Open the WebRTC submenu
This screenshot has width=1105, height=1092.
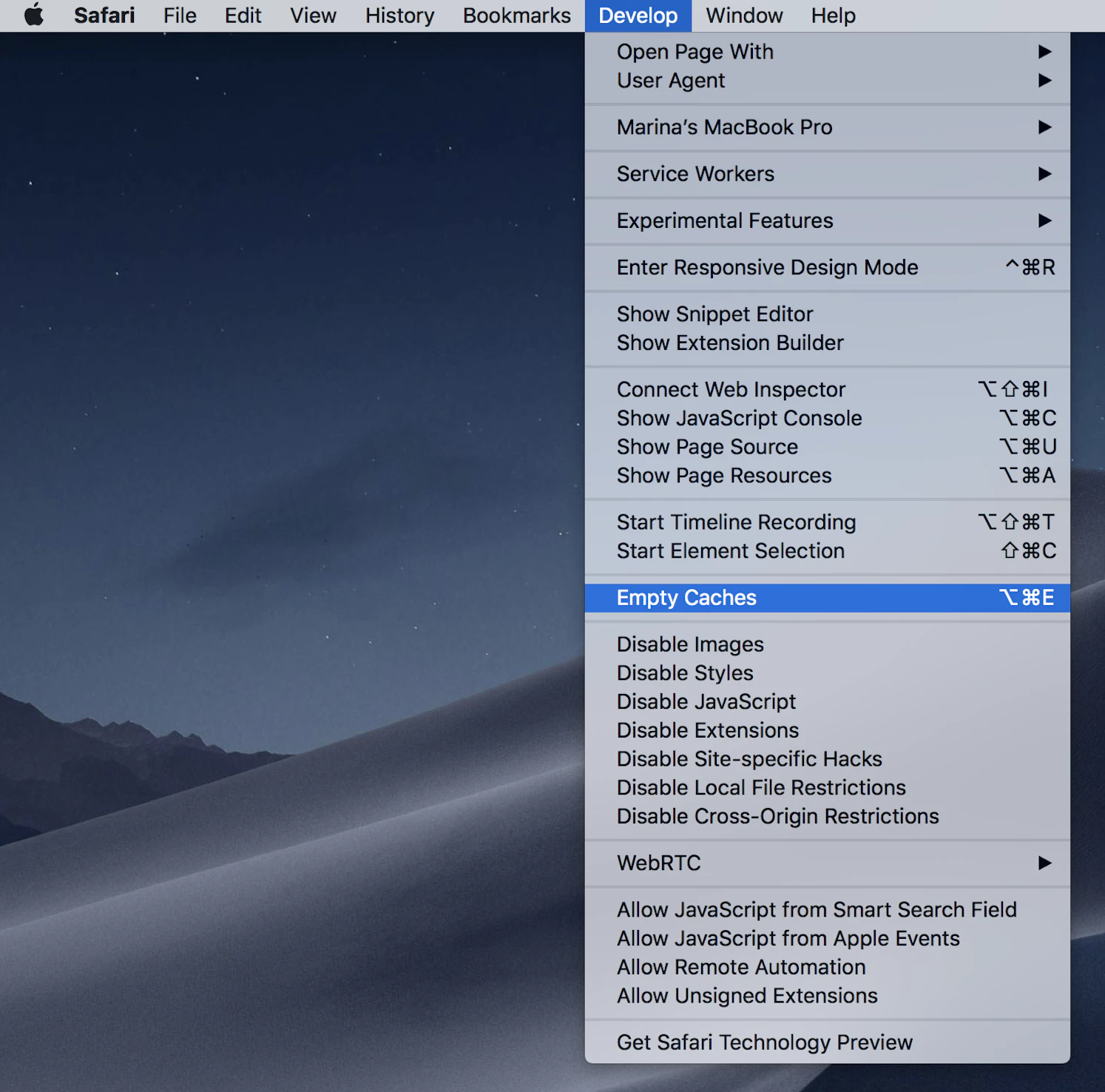658,863
